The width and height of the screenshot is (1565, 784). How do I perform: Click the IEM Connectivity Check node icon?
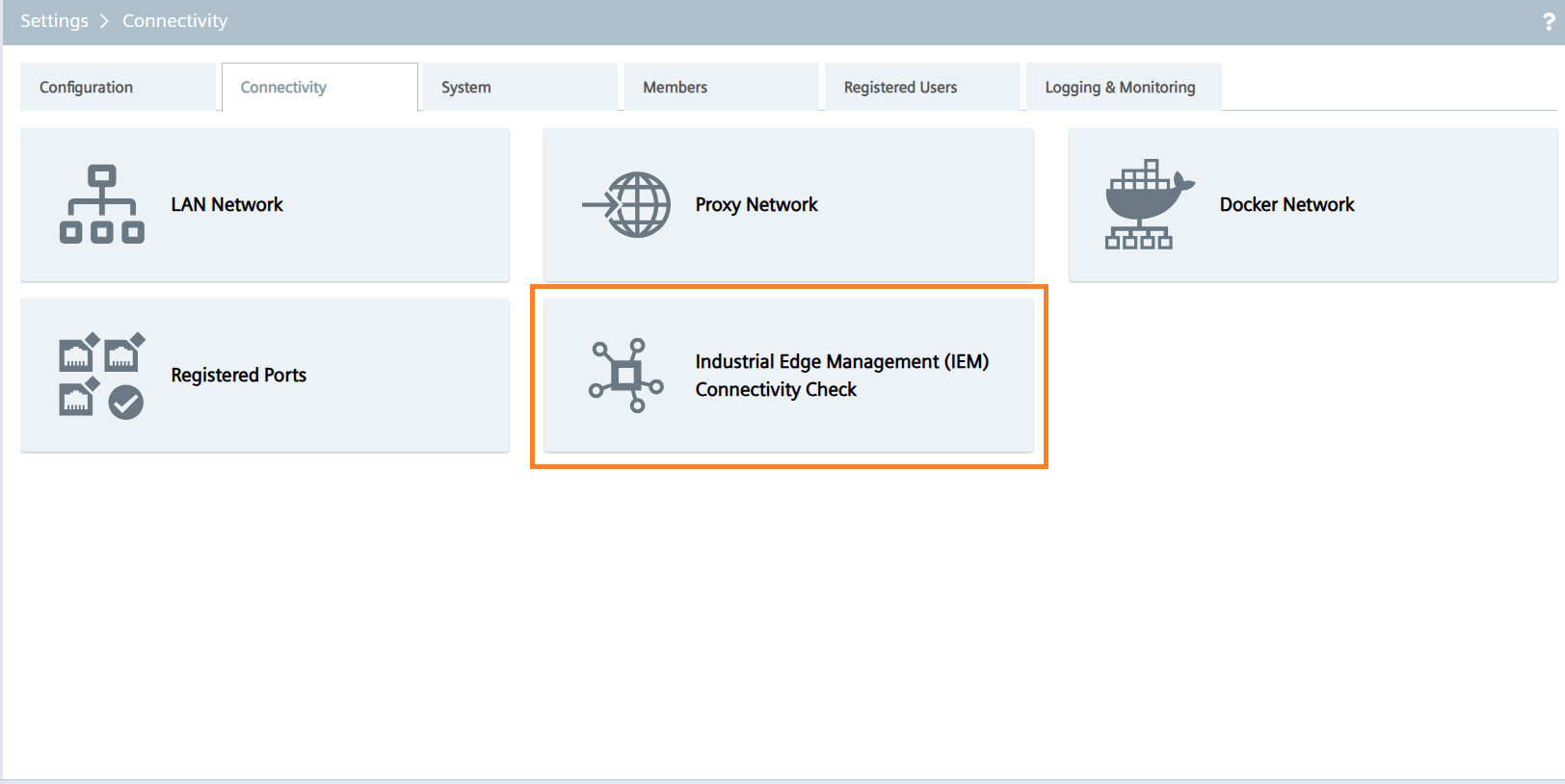pos(626,375)
